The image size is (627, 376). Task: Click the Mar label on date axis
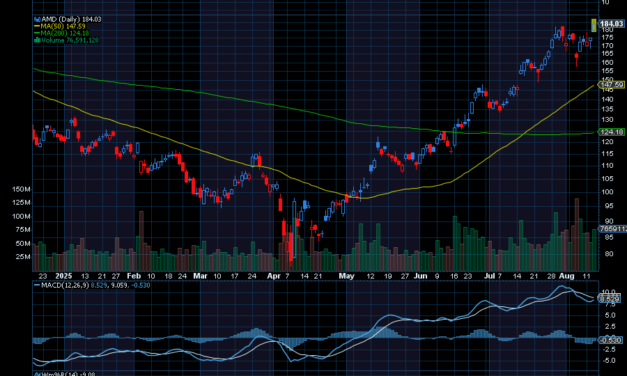click(x=200, y=276)
